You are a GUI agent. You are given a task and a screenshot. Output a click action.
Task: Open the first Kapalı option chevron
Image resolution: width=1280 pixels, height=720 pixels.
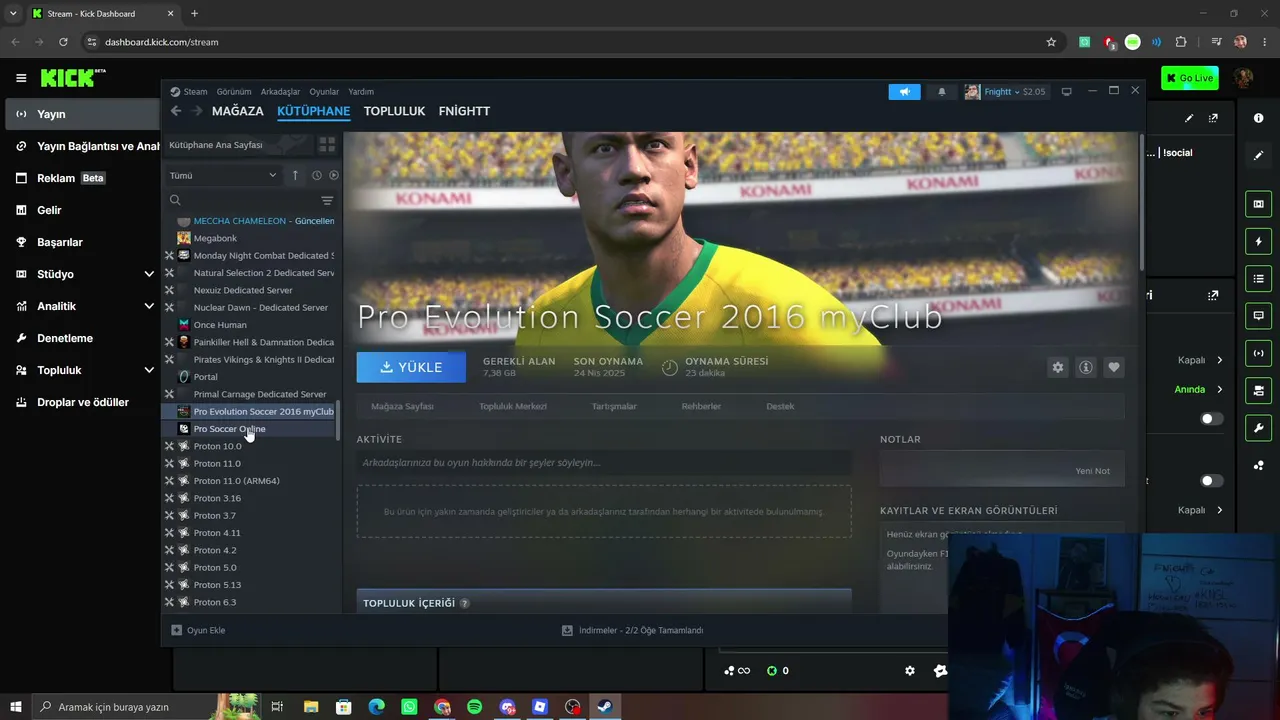1220,360
